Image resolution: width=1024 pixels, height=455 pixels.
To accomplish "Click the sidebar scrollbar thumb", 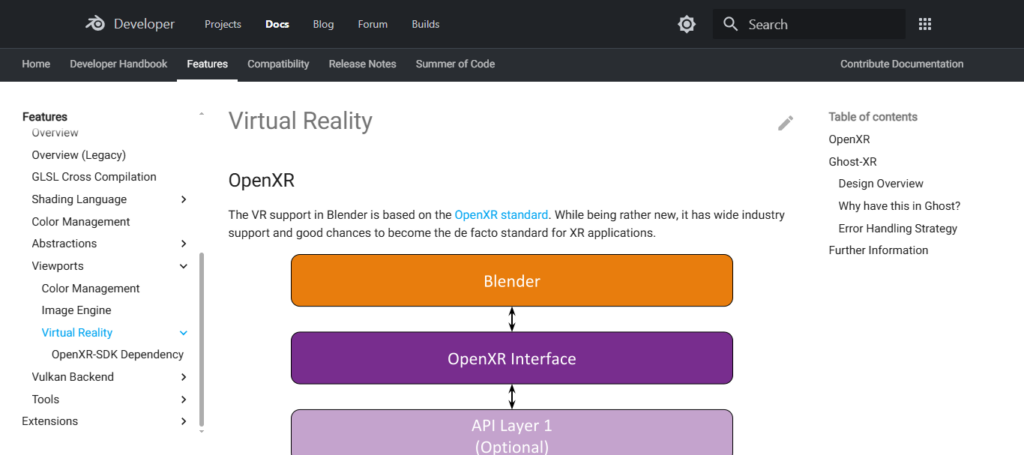I will pos(201,339).
